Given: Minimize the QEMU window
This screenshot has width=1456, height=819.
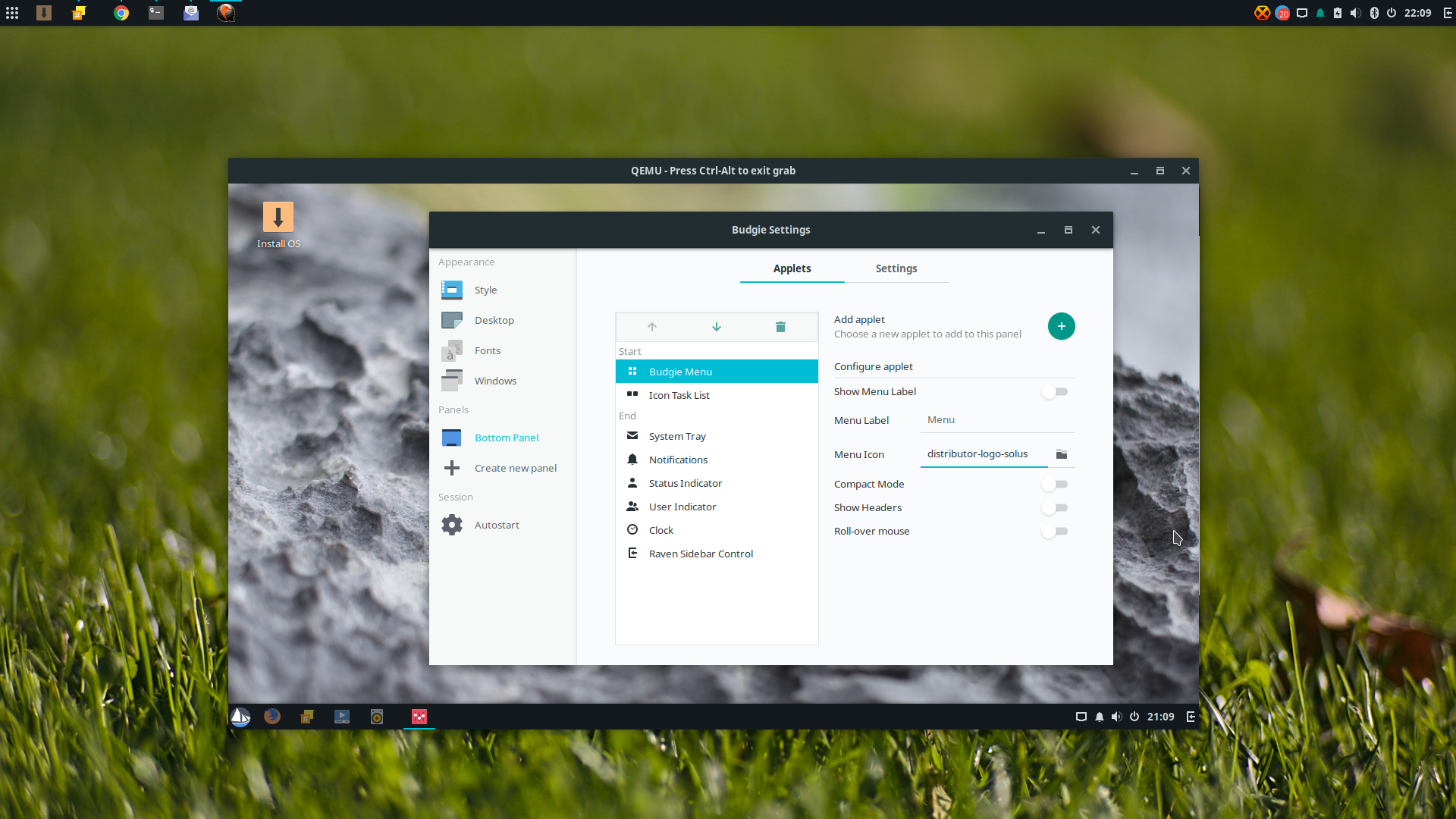Looking at the screenshot, I should pos(1134,171).
